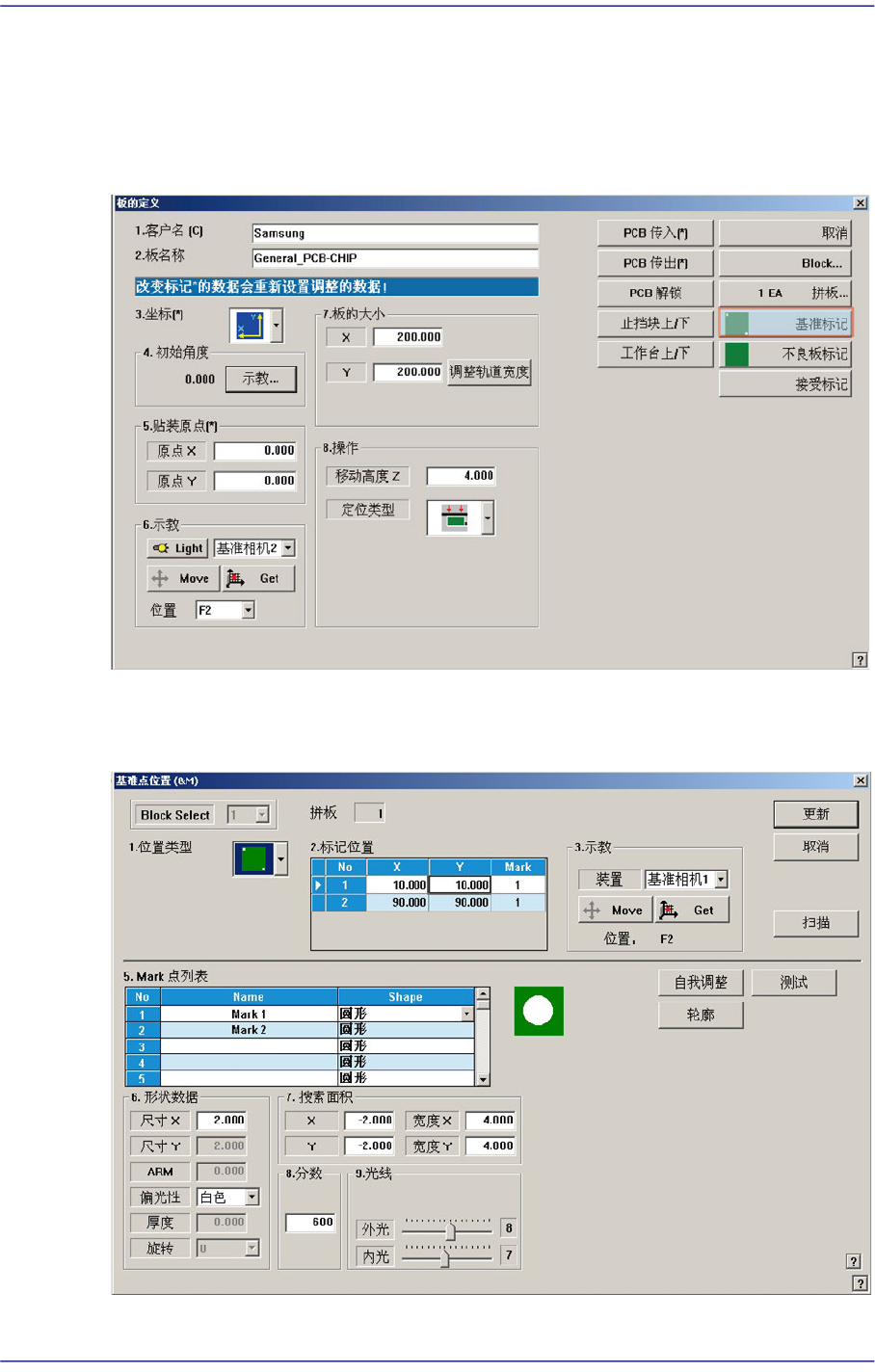Click the 装置 button
Viewport: 875px width, 1372px height.
pos(610,880)
